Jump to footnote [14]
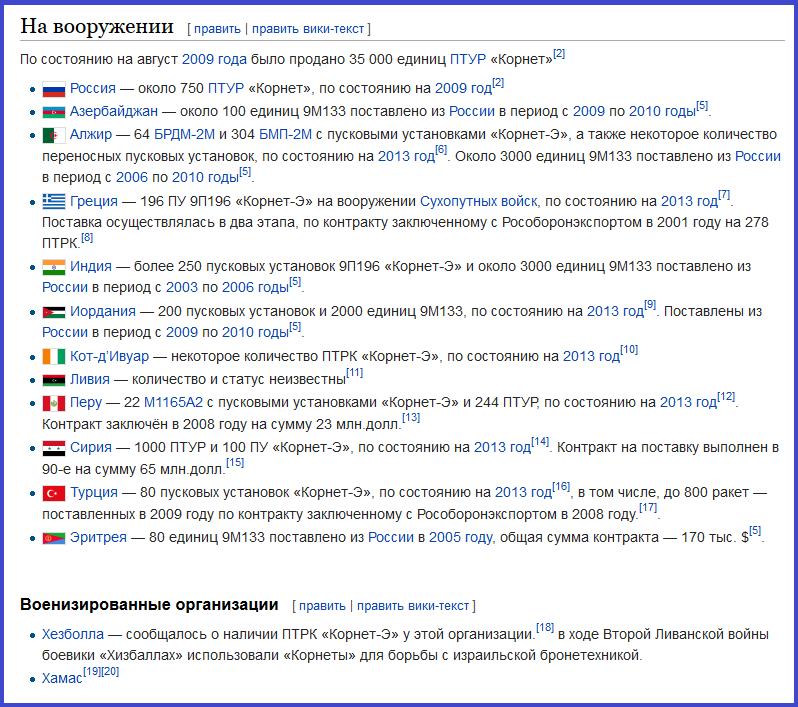 [x=540, y=441]
